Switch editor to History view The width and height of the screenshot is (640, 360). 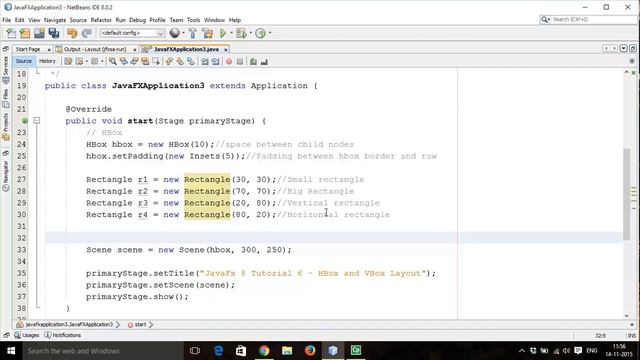pyautogui.click(x=47, y=61)
